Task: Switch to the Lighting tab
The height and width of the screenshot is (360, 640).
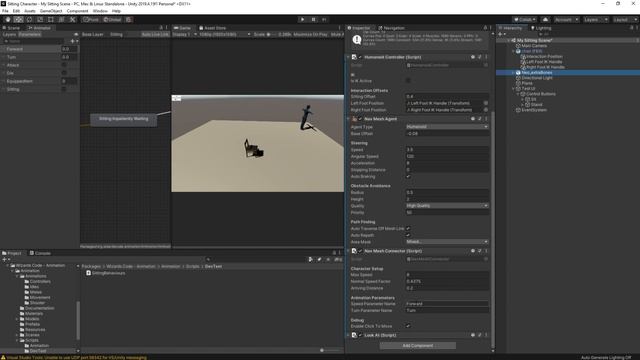Action: click(540, 28)
